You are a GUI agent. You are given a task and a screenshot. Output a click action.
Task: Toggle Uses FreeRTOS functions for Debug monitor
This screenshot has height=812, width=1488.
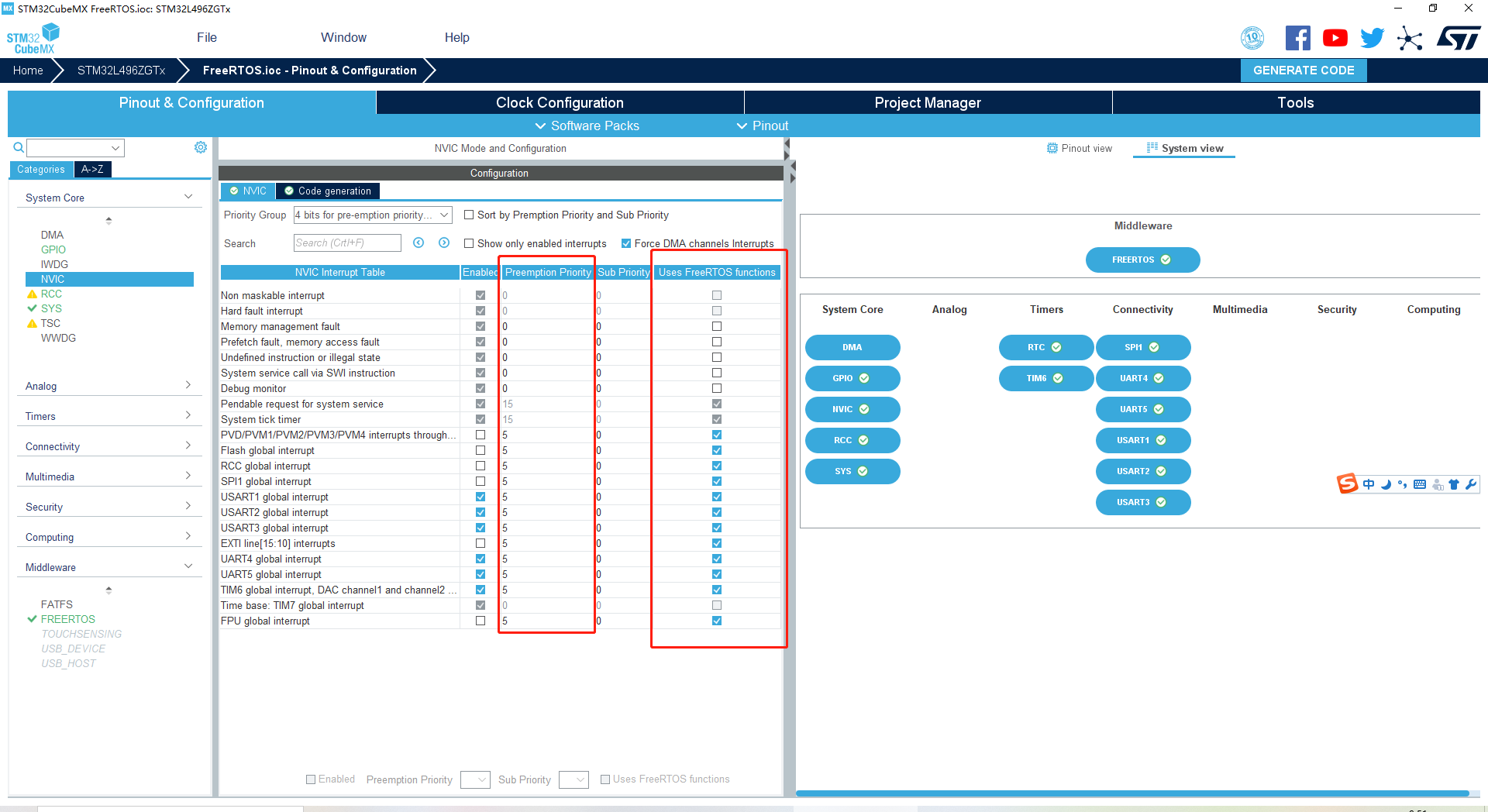click(x=717, y=388)
